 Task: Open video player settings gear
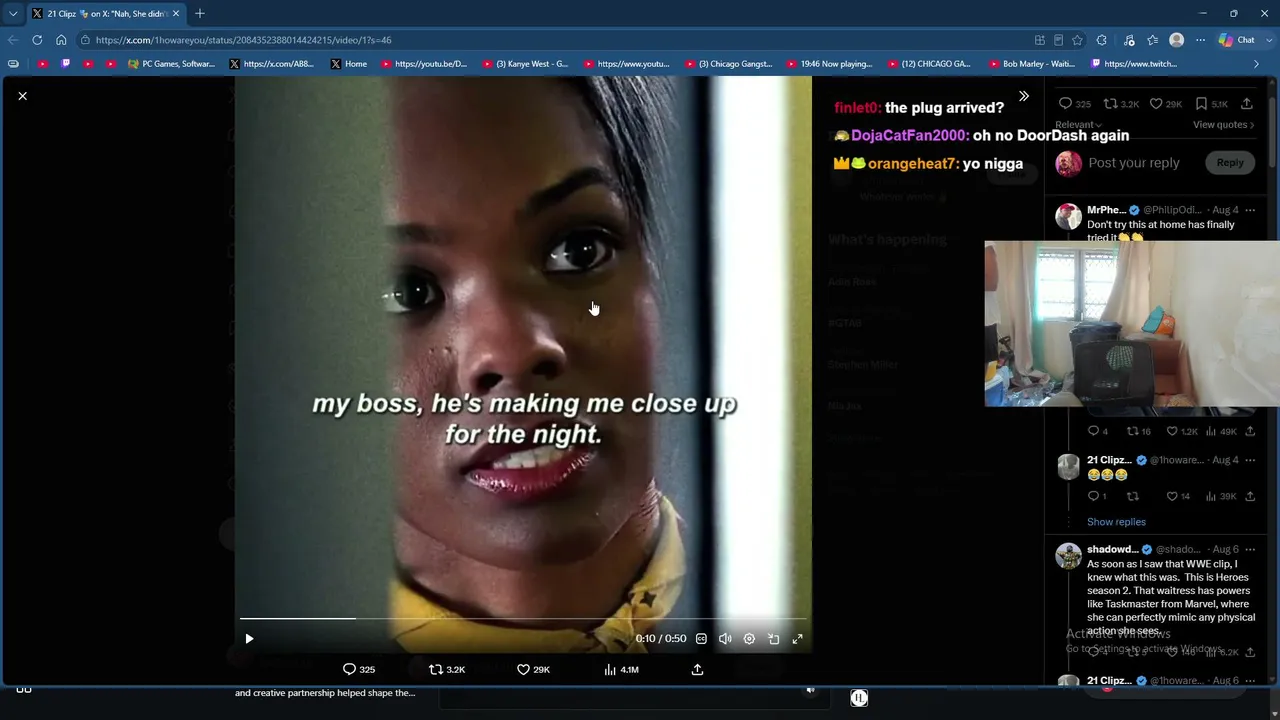pos(749,639)
